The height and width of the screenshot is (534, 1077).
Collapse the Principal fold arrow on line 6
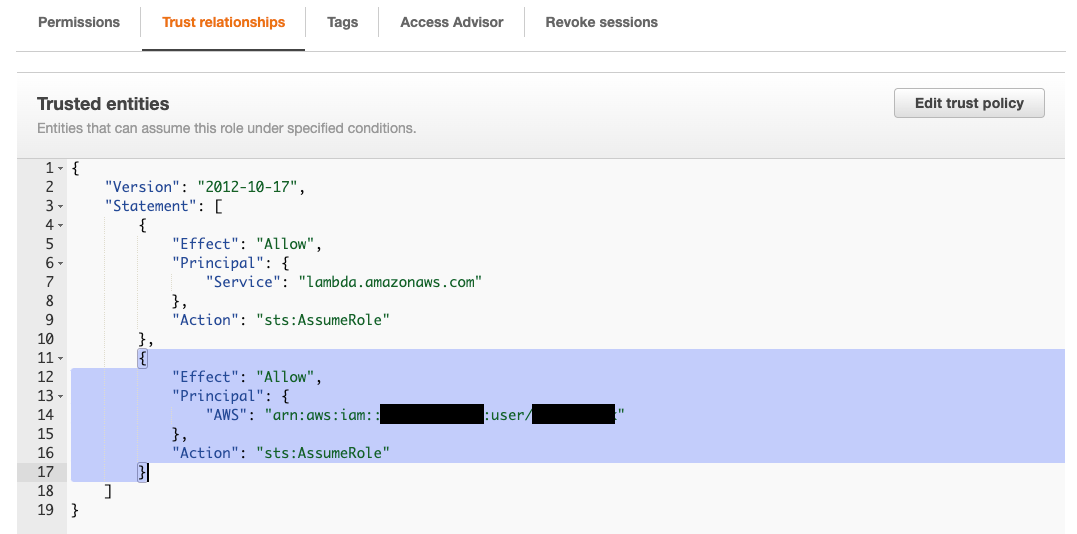(x=60, y=263)
